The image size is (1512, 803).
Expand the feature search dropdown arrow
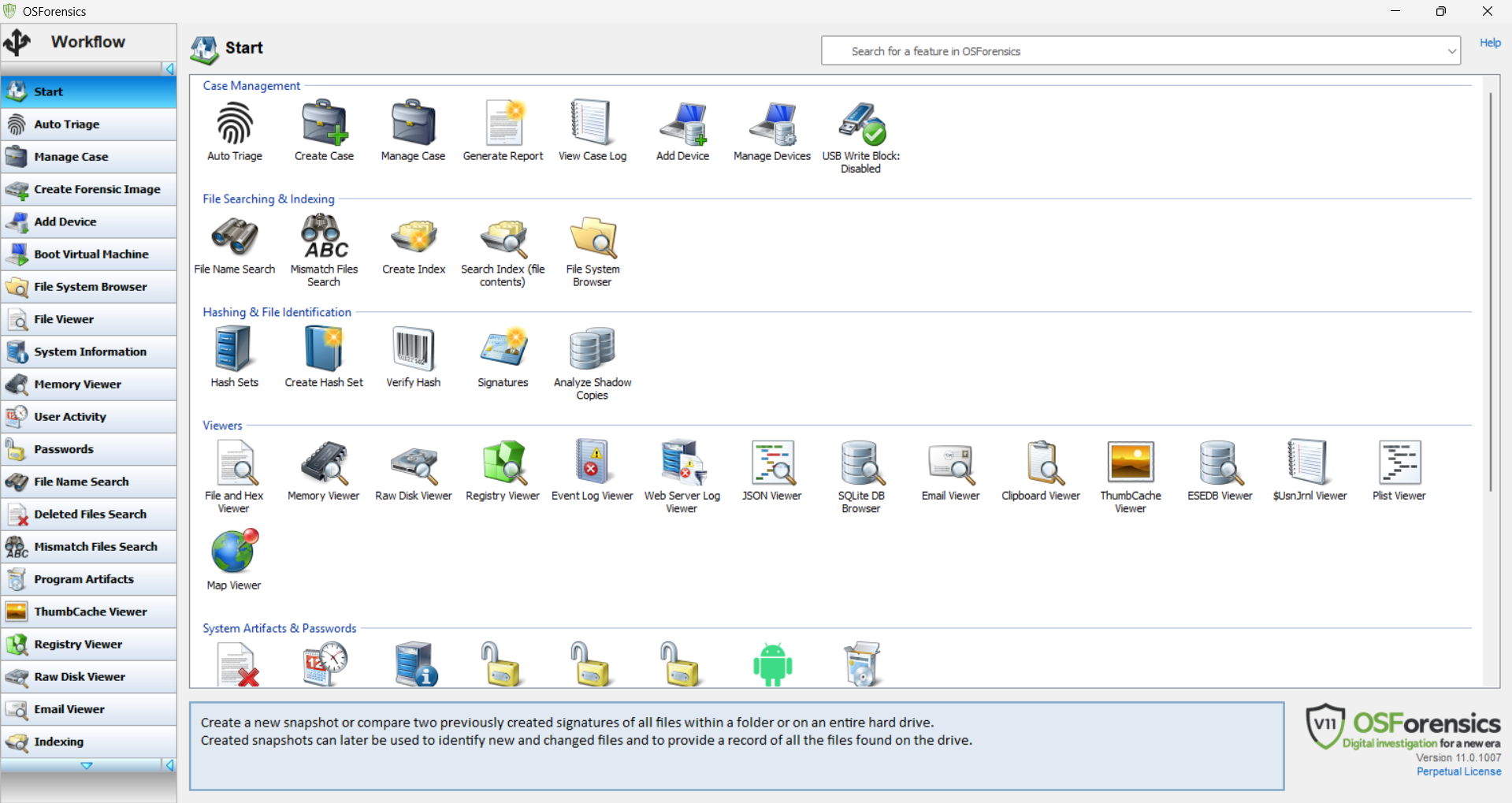(1451, 51)
